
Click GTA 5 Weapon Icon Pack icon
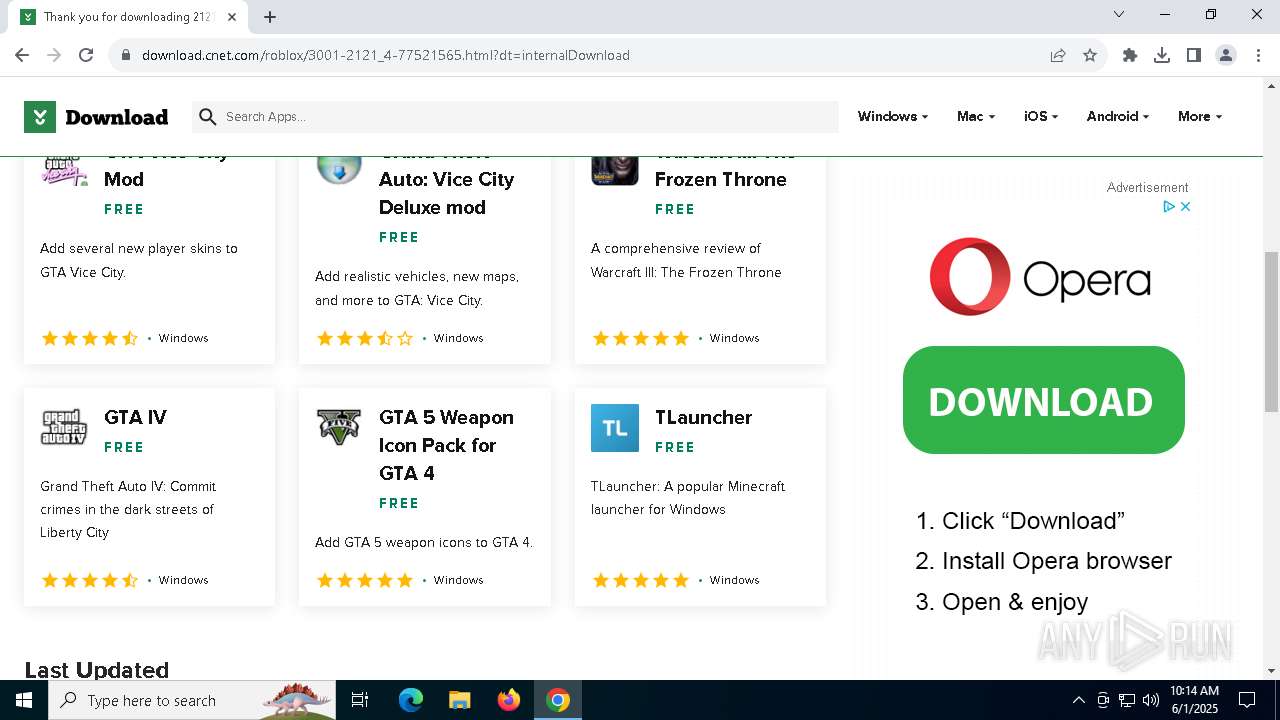point(339,427)
